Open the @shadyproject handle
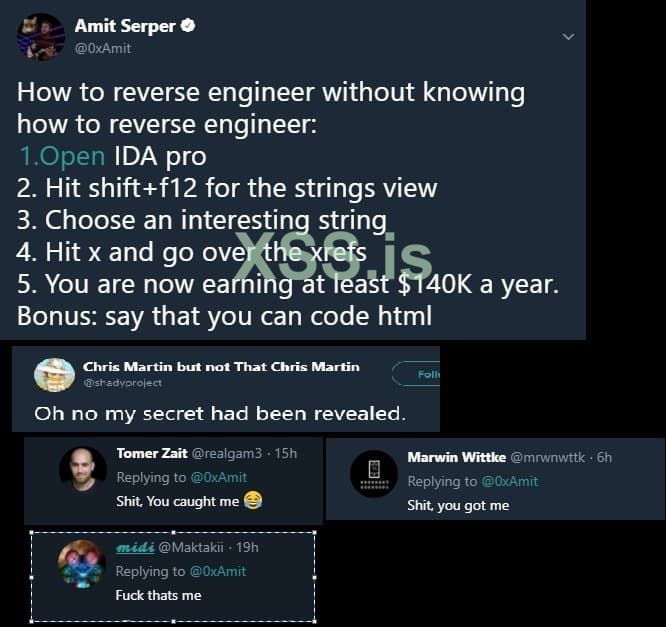 coord(122,383)
